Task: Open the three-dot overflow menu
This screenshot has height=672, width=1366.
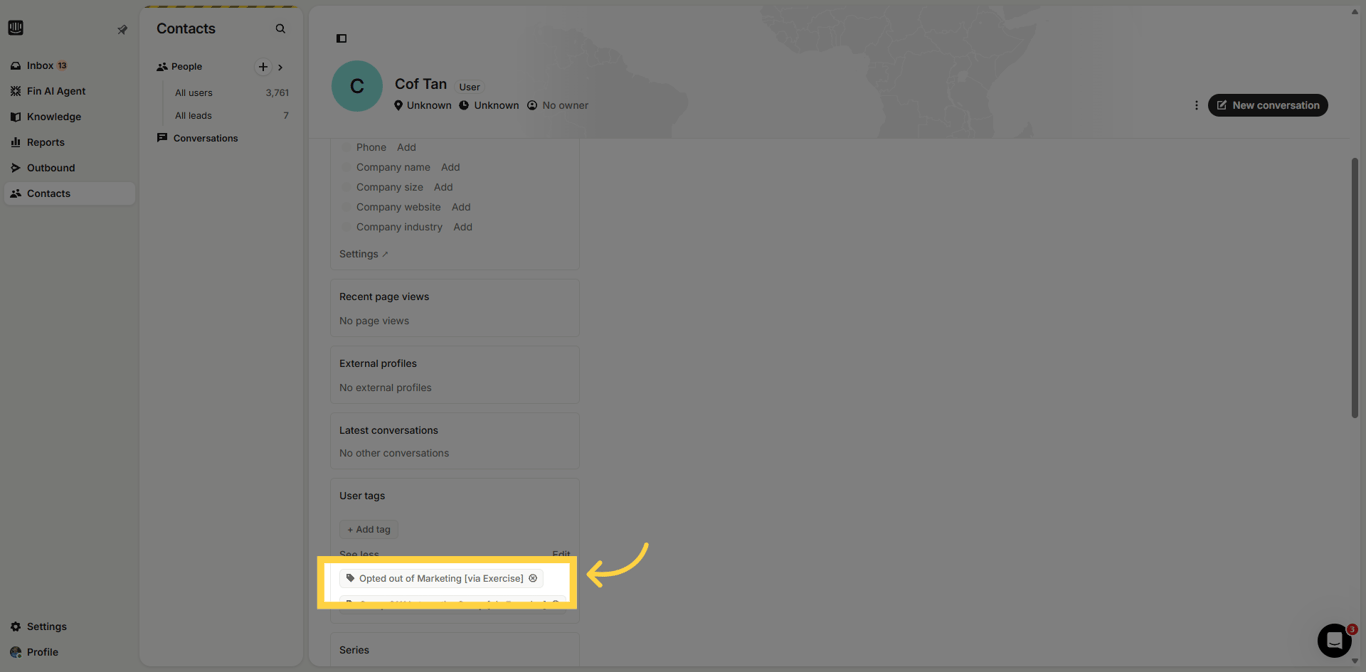Action: [1196, 104]
